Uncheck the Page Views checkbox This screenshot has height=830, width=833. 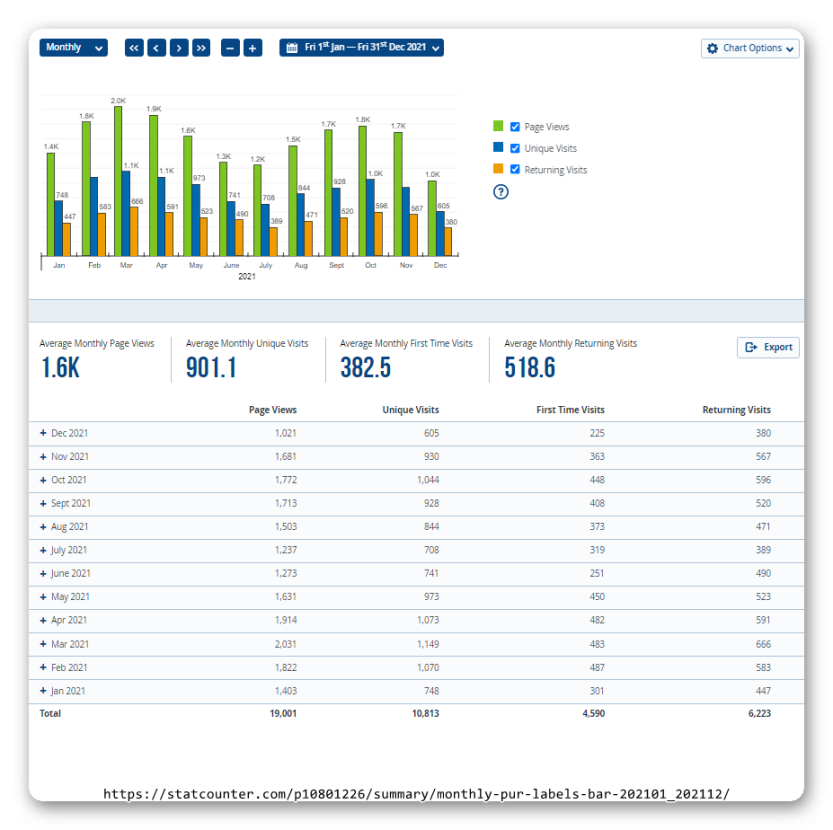515,127
